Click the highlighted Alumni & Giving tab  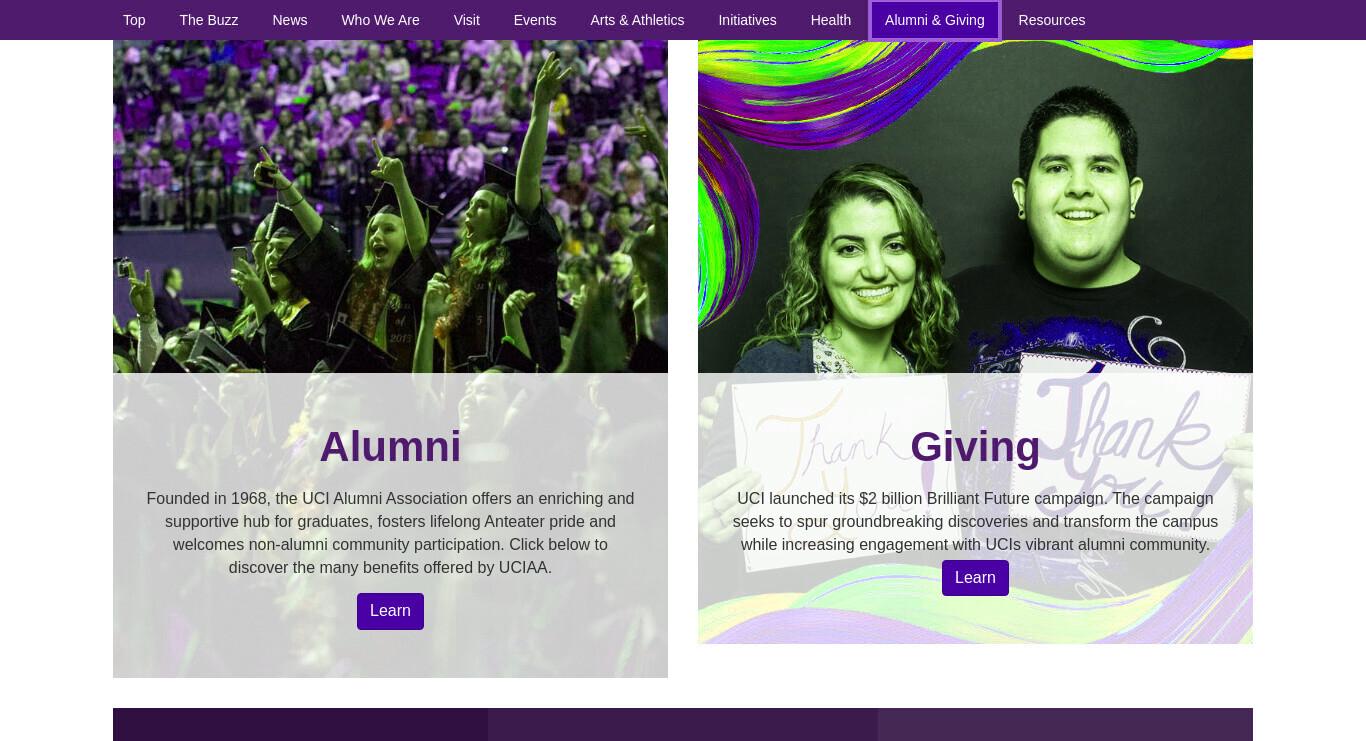[935, 20]
